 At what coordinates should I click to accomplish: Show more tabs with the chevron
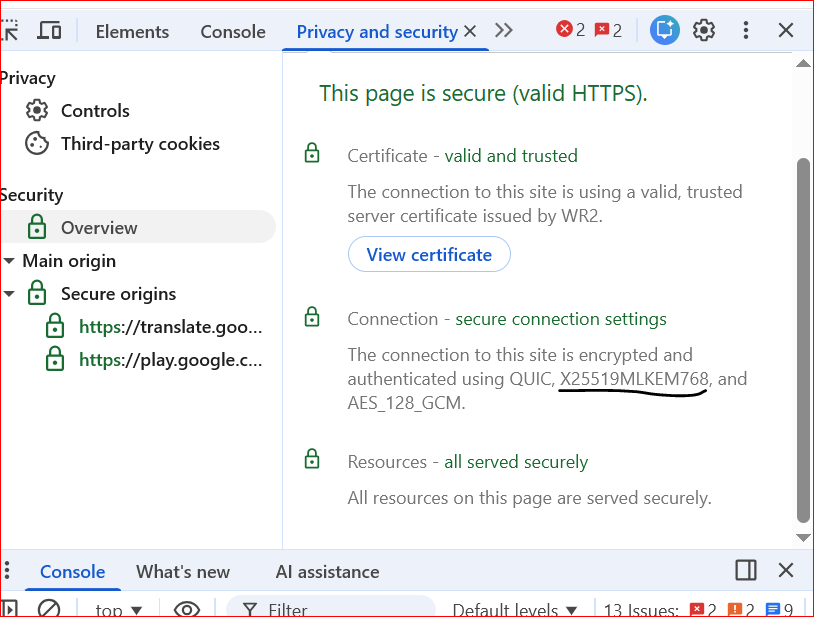[504, 30]
